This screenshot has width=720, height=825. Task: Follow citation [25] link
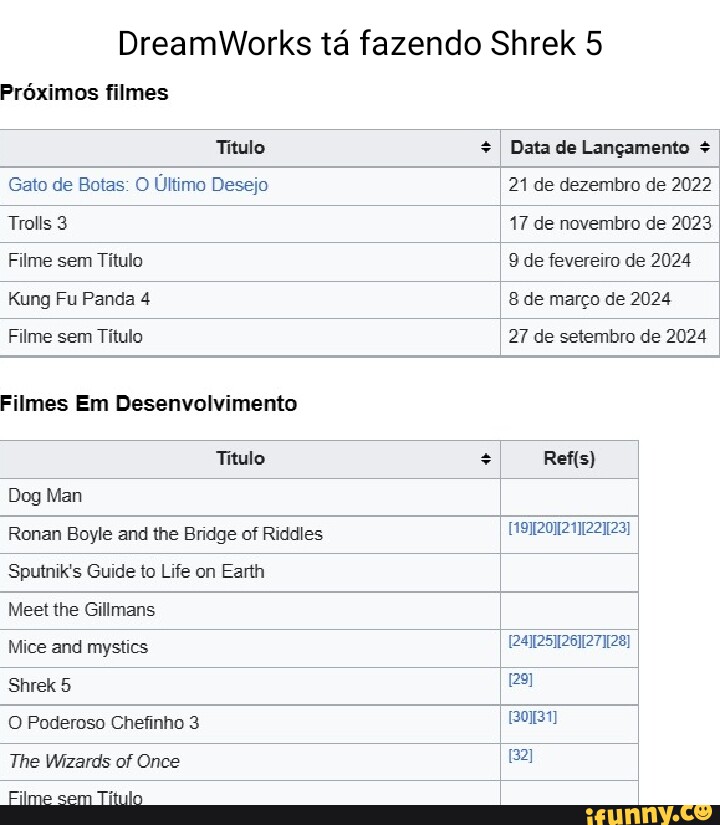(x=545, y=641)
